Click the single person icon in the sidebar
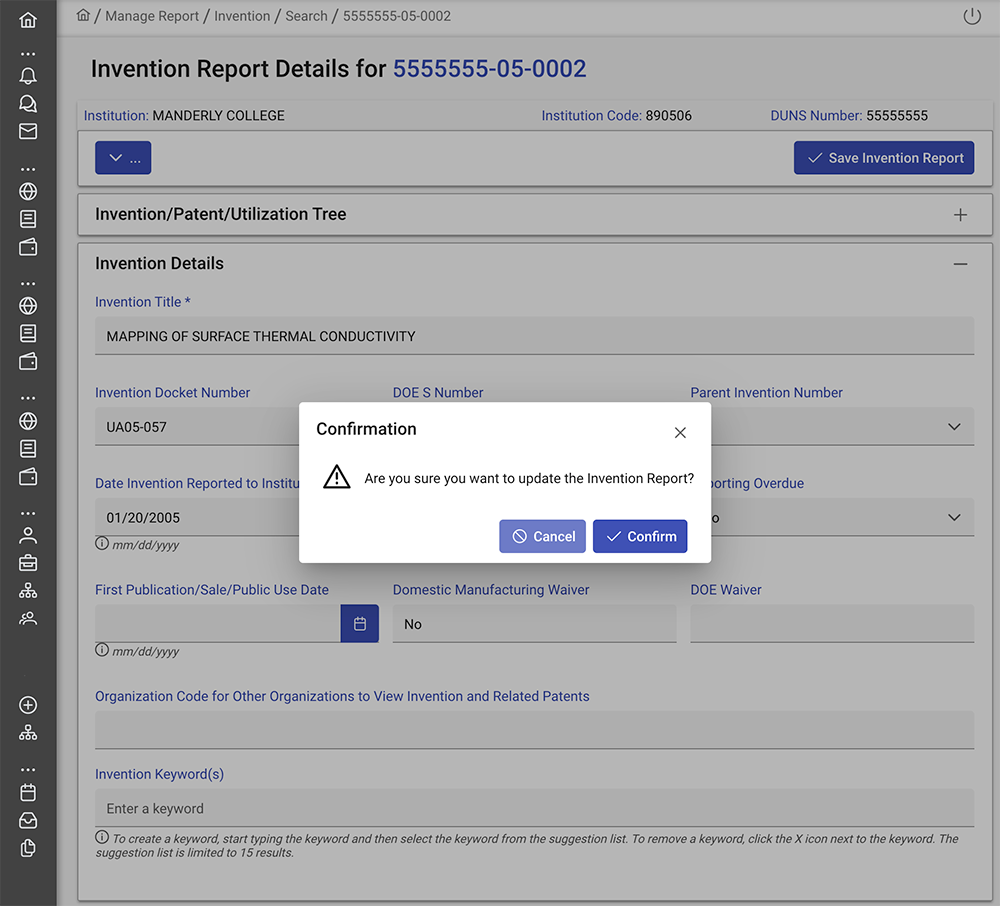 28,534
